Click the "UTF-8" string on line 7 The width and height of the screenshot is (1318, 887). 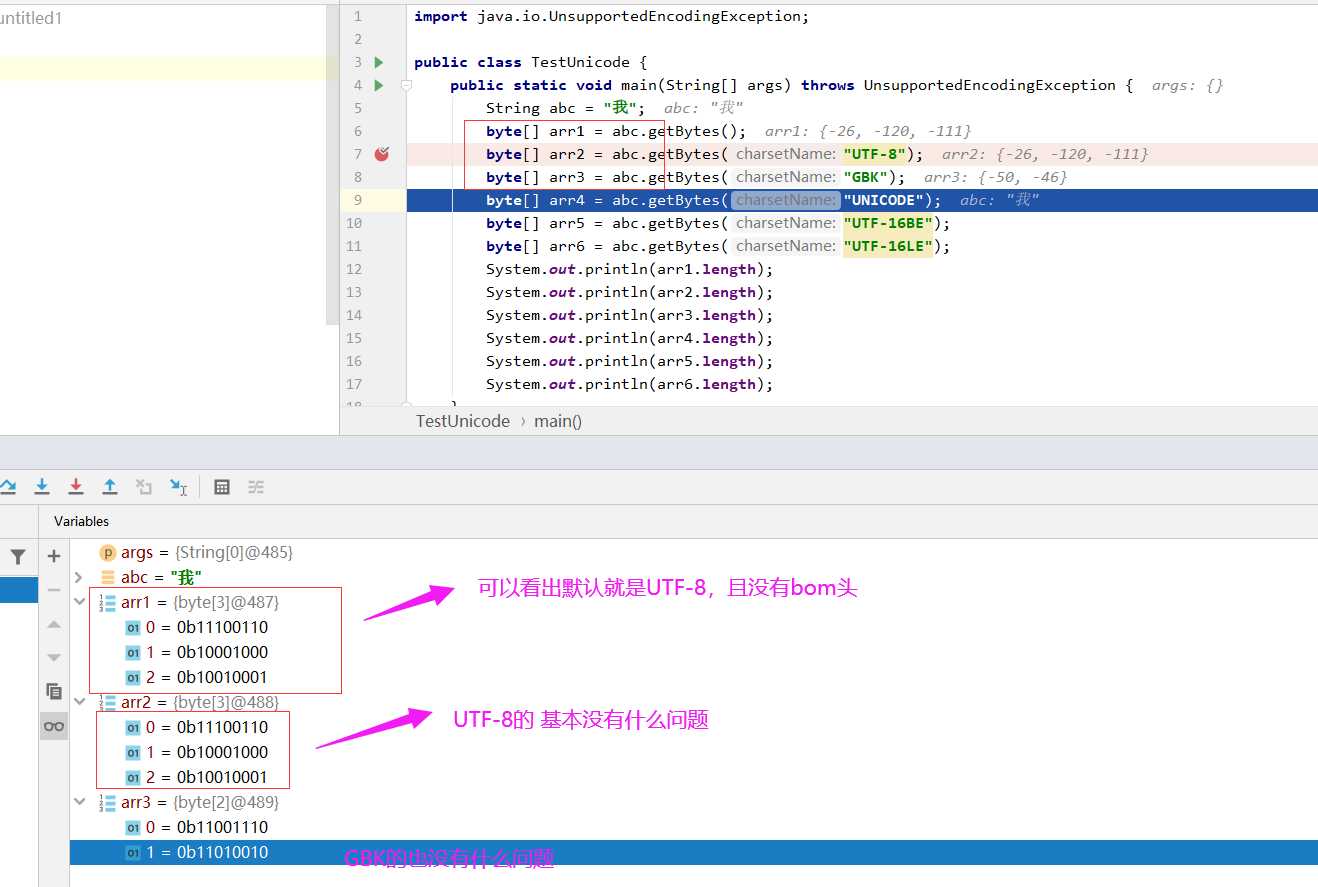pos(875,154)
